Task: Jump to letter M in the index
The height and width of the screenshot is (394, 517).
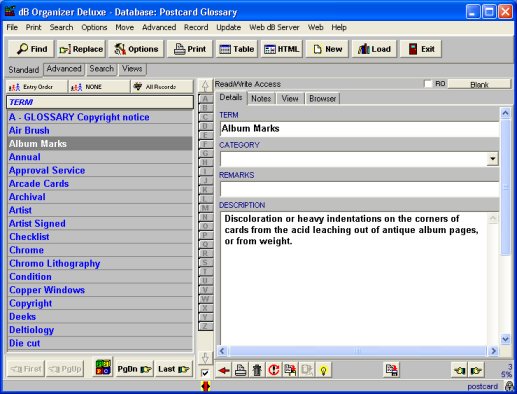Action: (x=205, y=208)
